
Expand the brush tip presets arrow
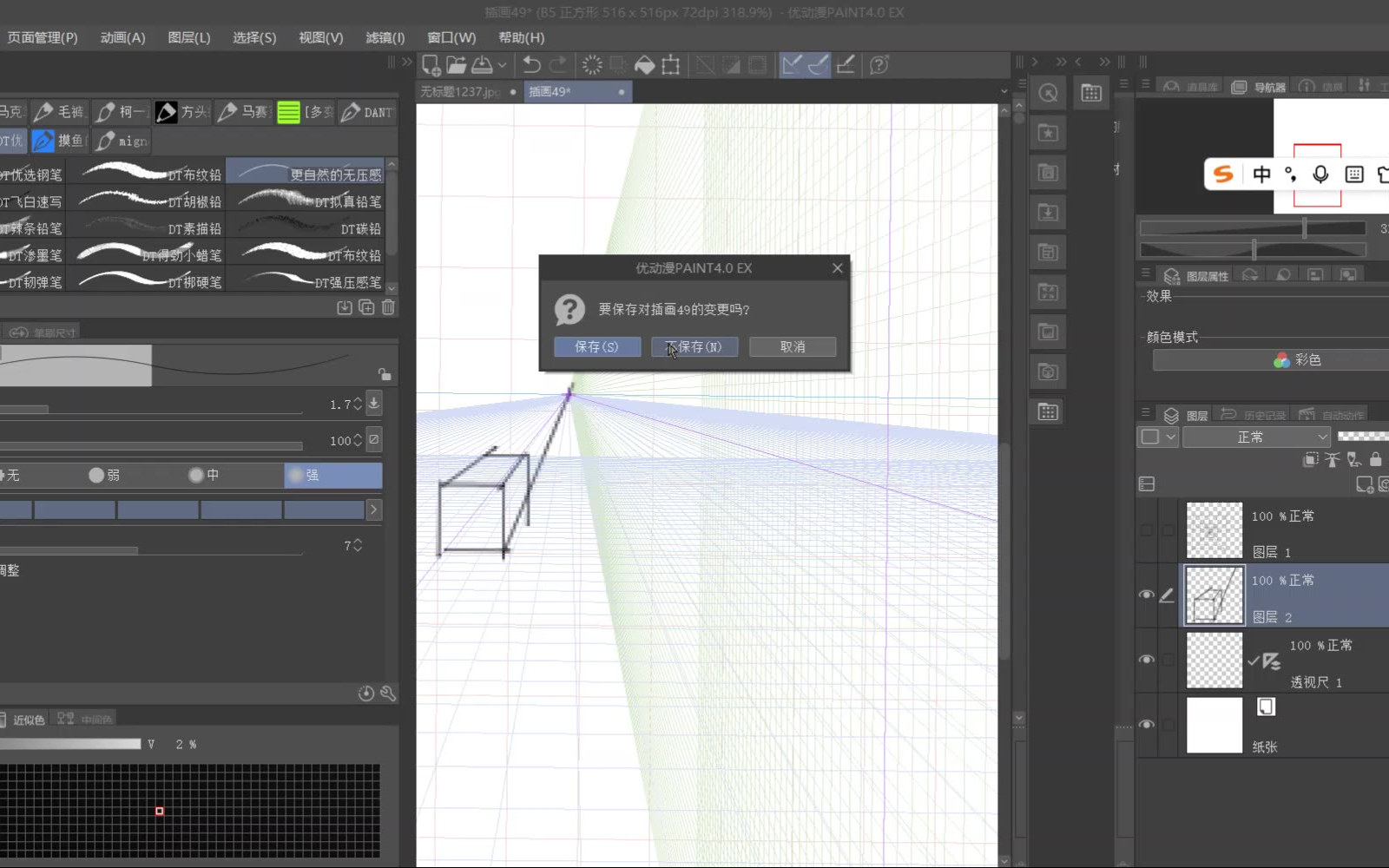tap(374, 510)
